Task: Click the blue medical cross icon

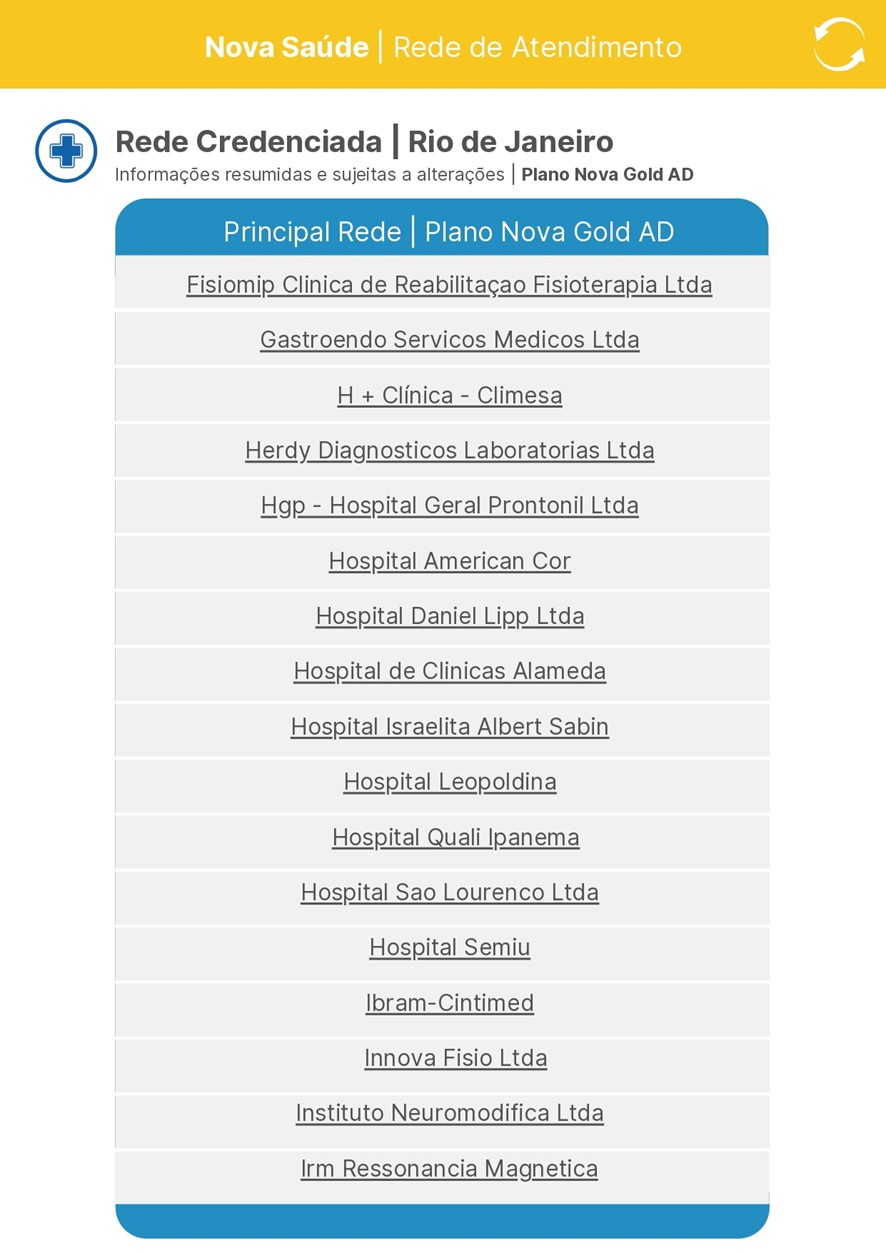Action: [66, 151]
